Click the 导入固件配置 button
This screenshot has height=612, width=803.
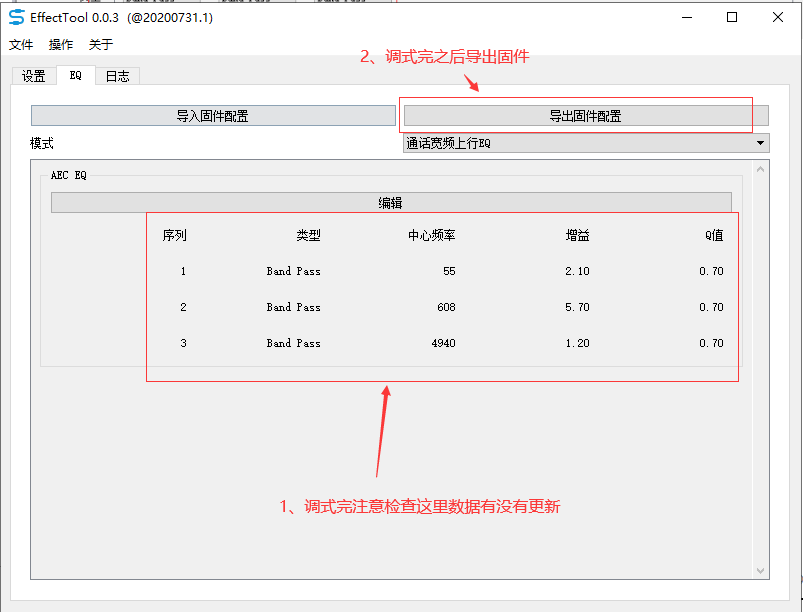pyautogui.click(x=213, y=116)
